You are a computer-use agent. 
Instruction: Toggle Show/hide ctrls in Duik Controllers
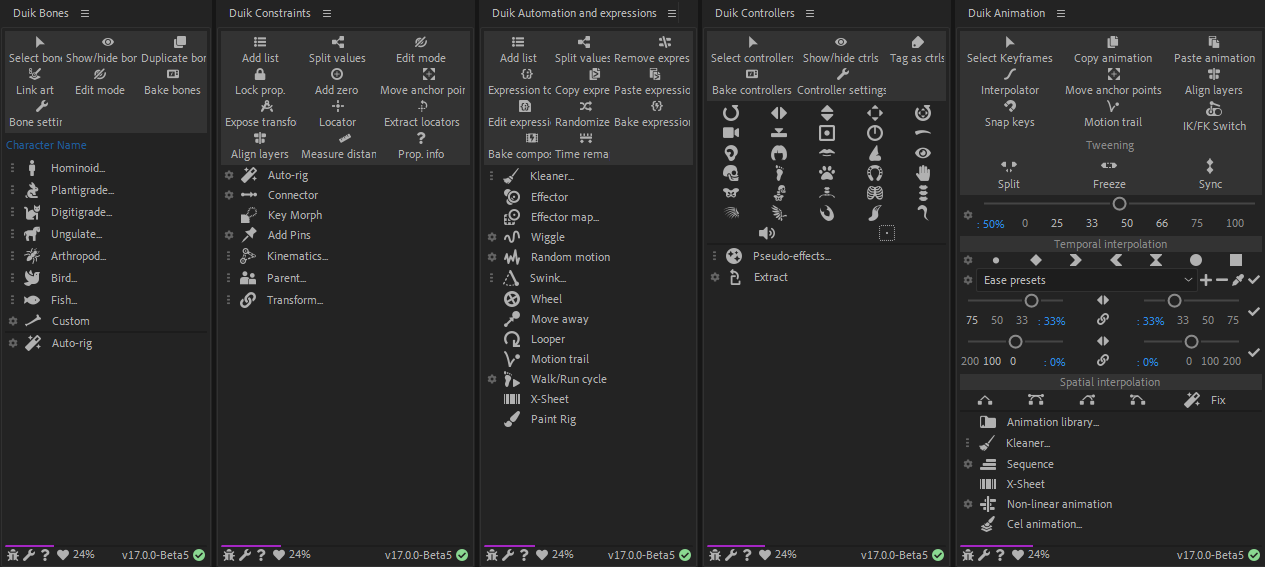pyautogui.click(x=841, y=42)
